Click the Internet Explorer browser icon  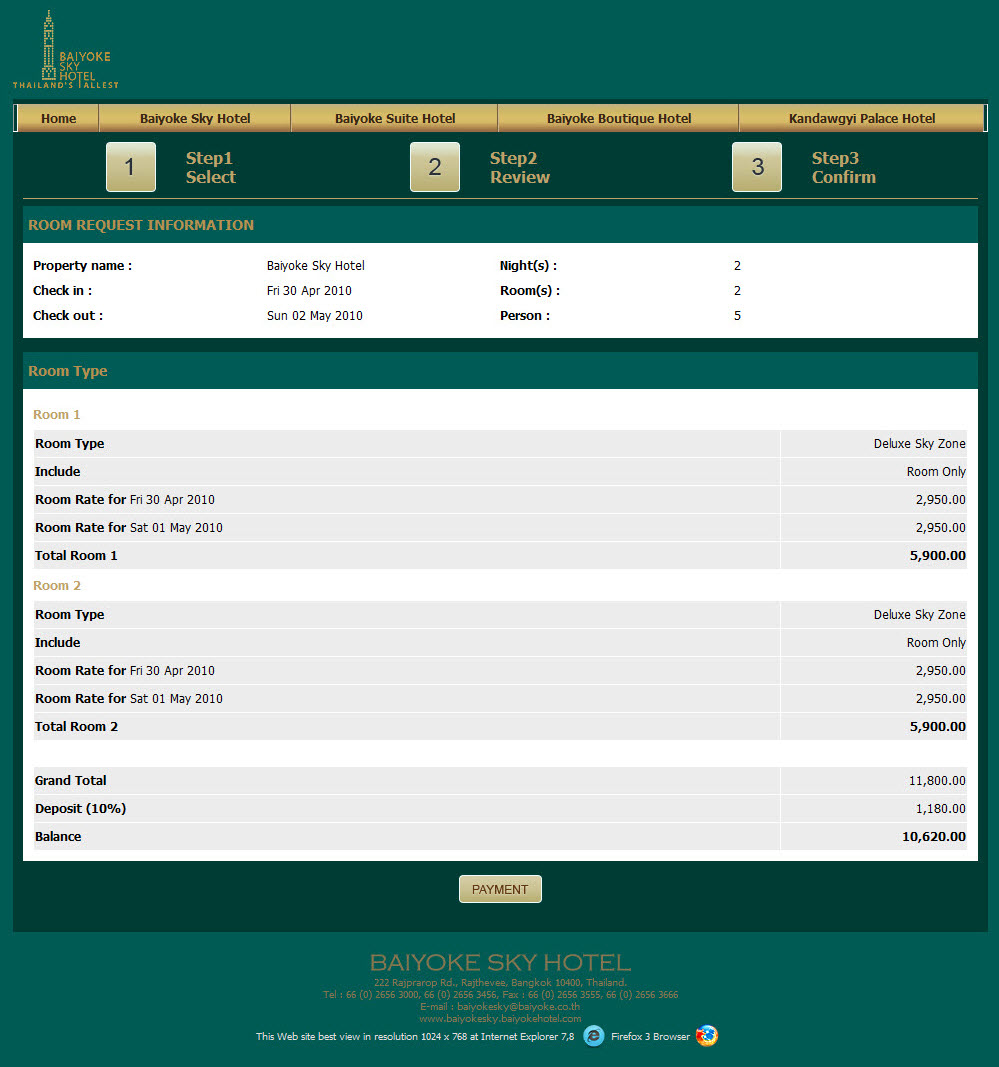[x=594, y=1036]
